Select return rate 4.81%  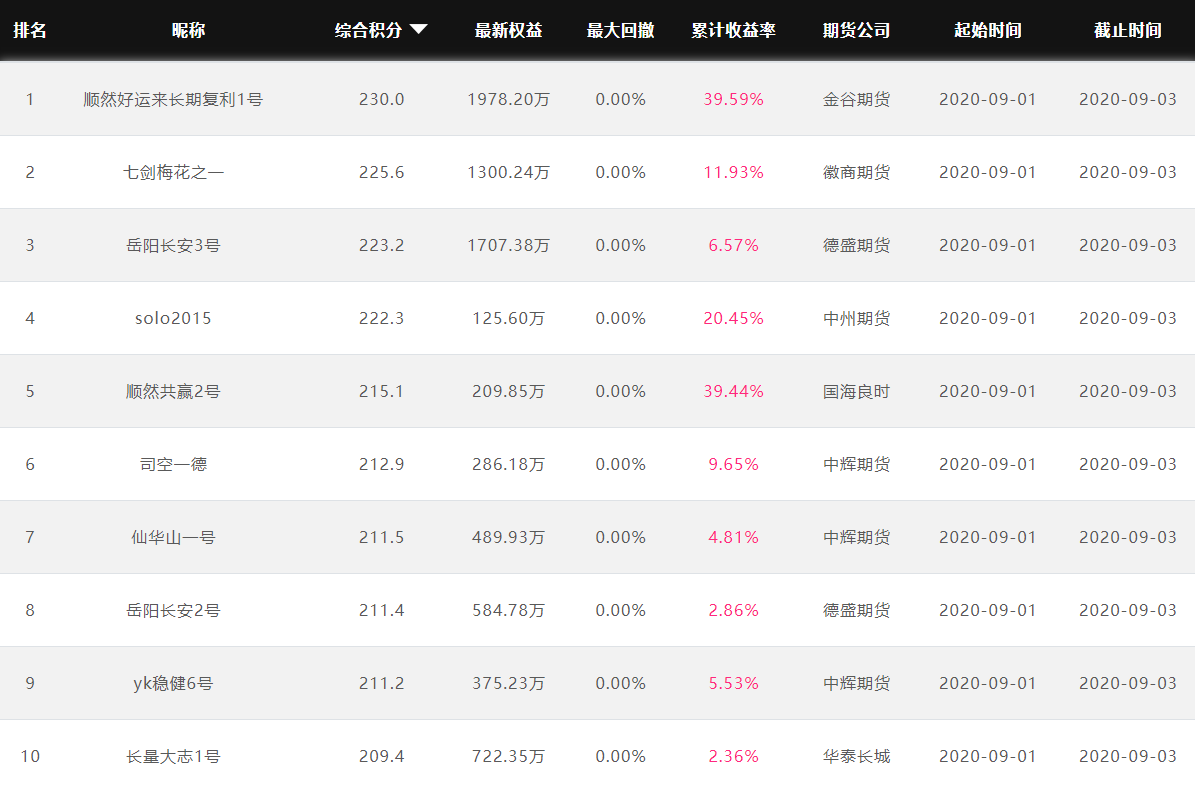733,537
